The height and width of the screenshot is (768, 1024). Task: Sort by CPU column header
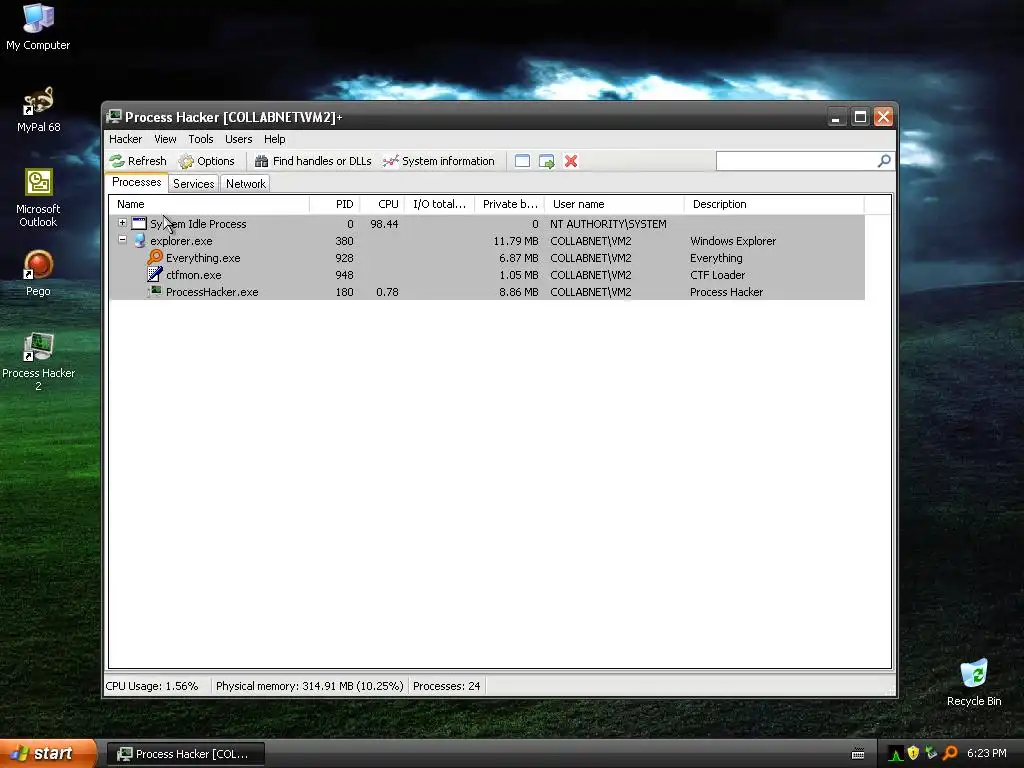(x=382, y=204)
